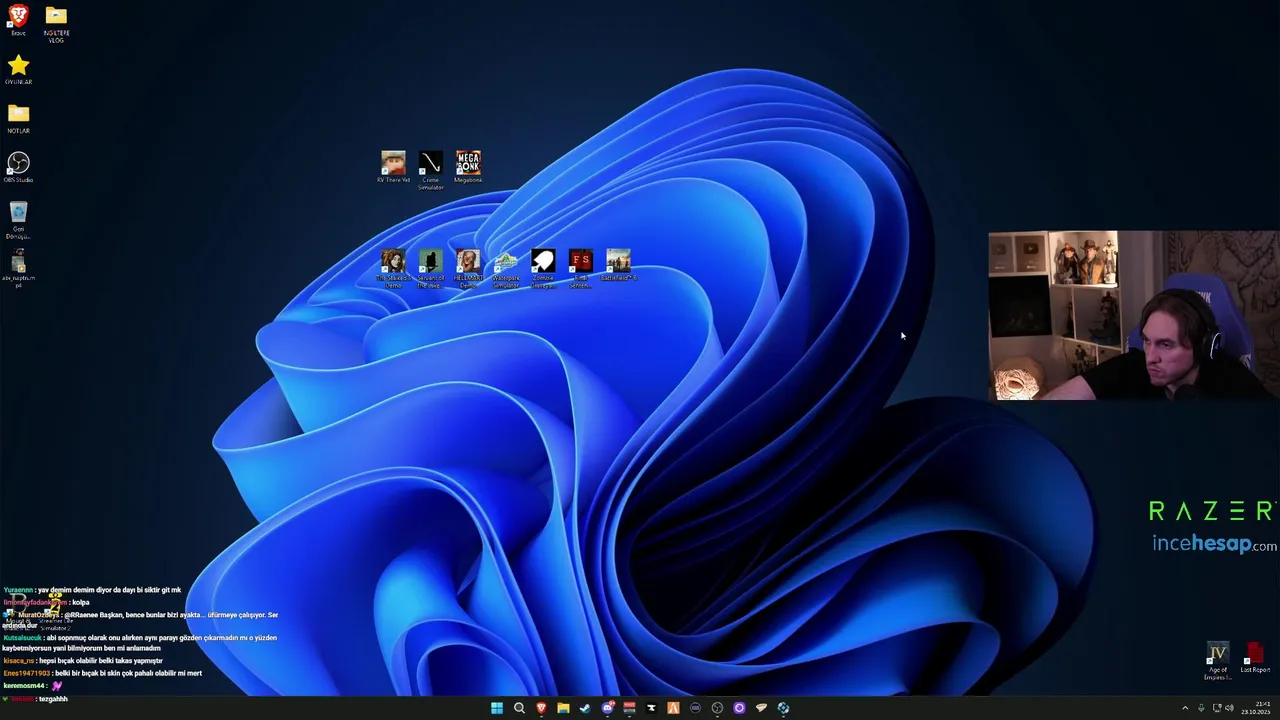The width and height of the screenshot is (1280, 720).
Task: Open the purple circle app in taskbar
Action: click(739, 708)
